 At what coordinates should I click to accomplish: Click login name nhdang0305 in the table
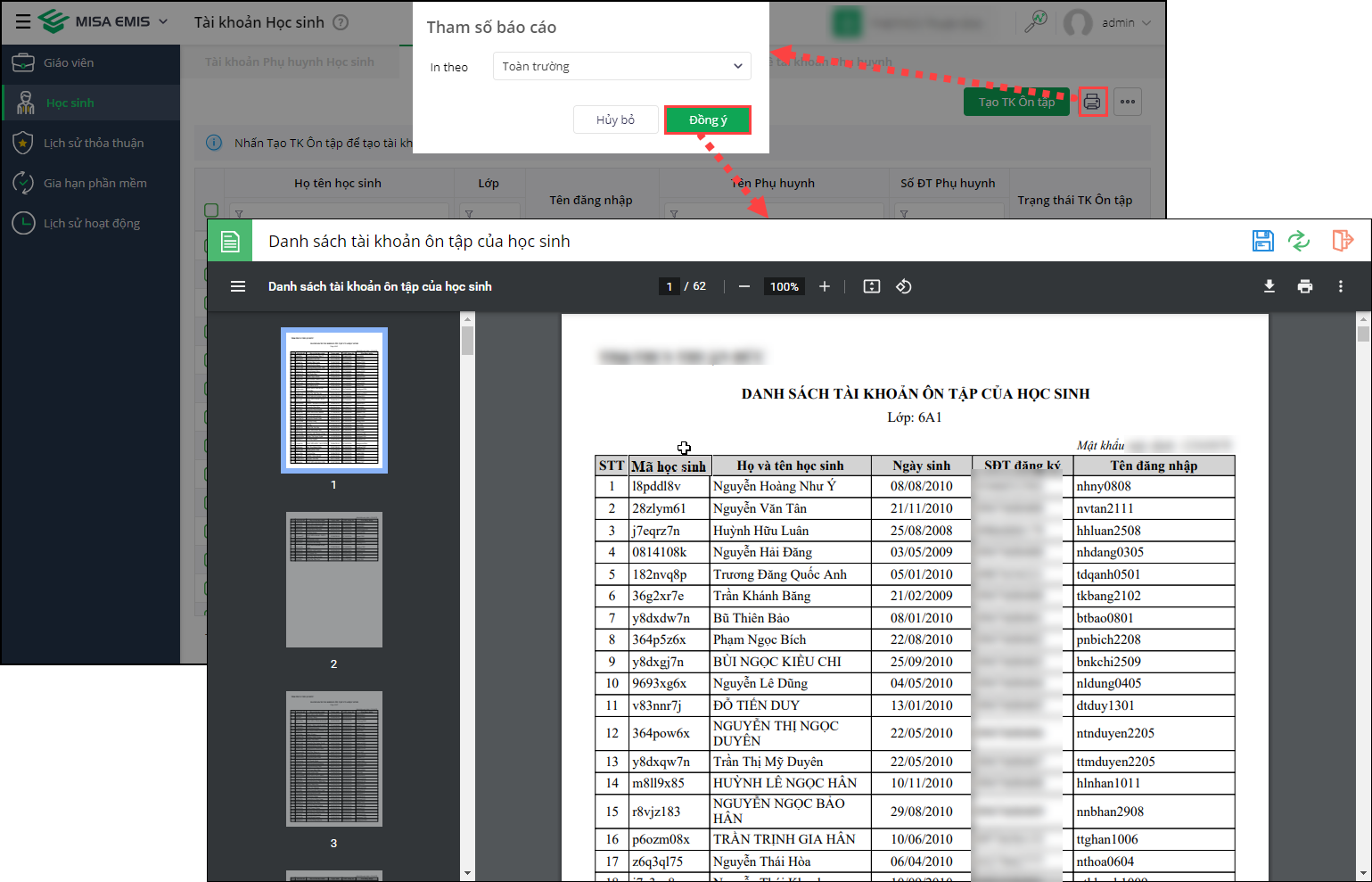coord(1110,552)
